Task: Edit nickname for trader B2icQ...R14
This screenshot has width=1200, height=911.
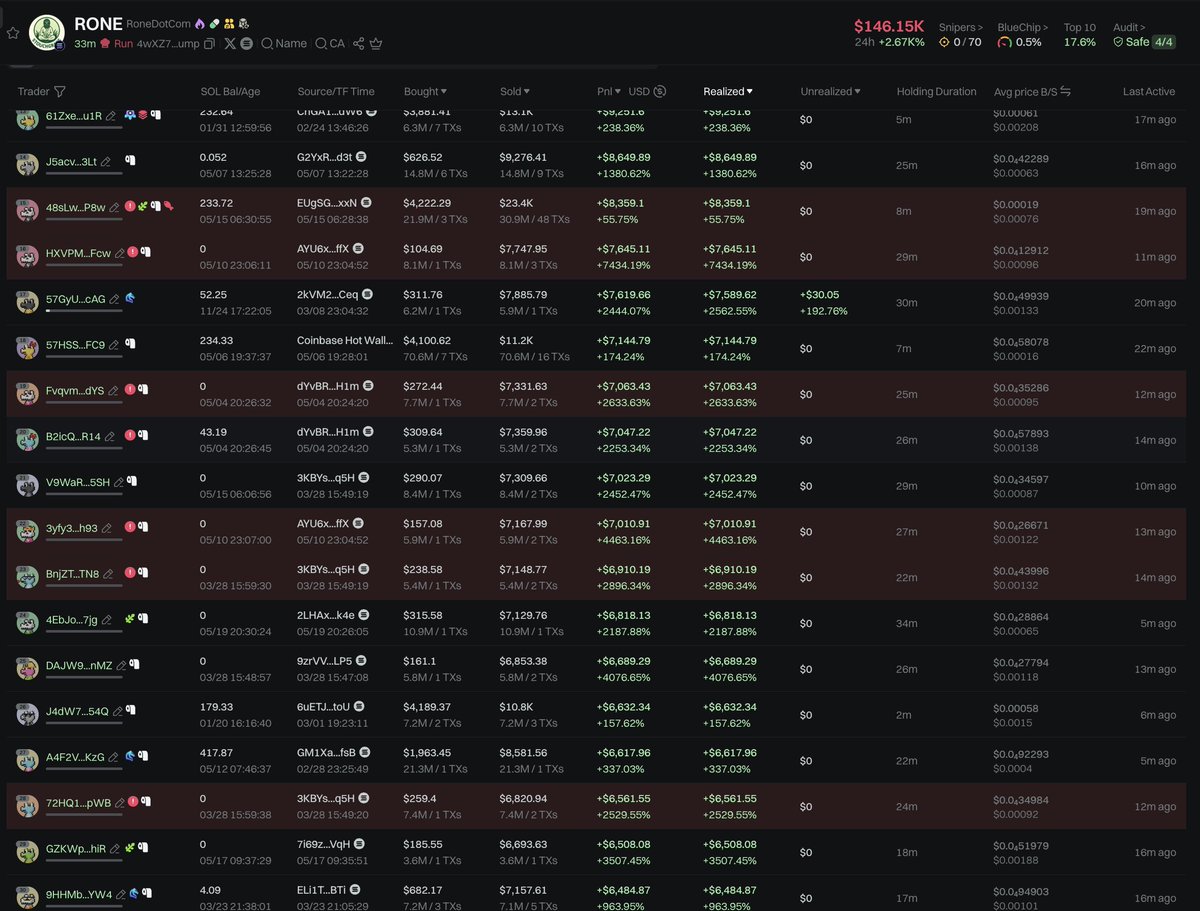Action: click(x=109, y=436)
